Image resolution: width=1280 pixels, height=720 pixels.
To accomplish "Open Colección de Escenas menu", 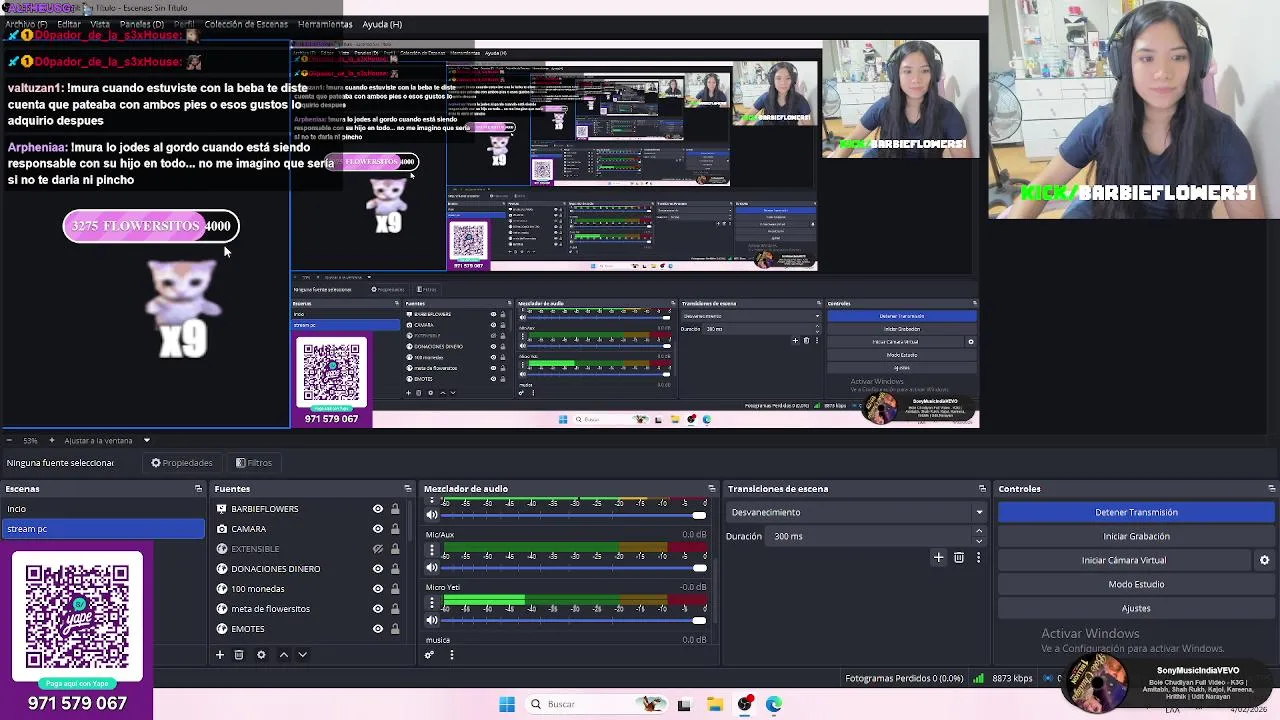I will point(246,24).
